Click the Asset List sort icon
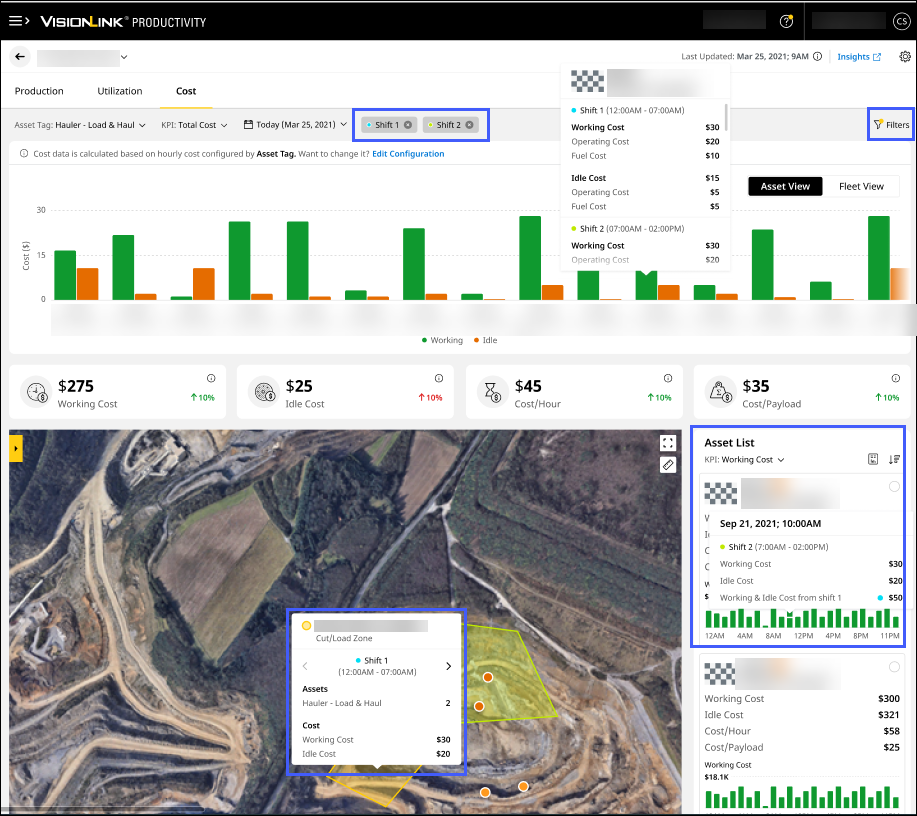This screenshot has height=816, width=917. [x=894, y=459]
